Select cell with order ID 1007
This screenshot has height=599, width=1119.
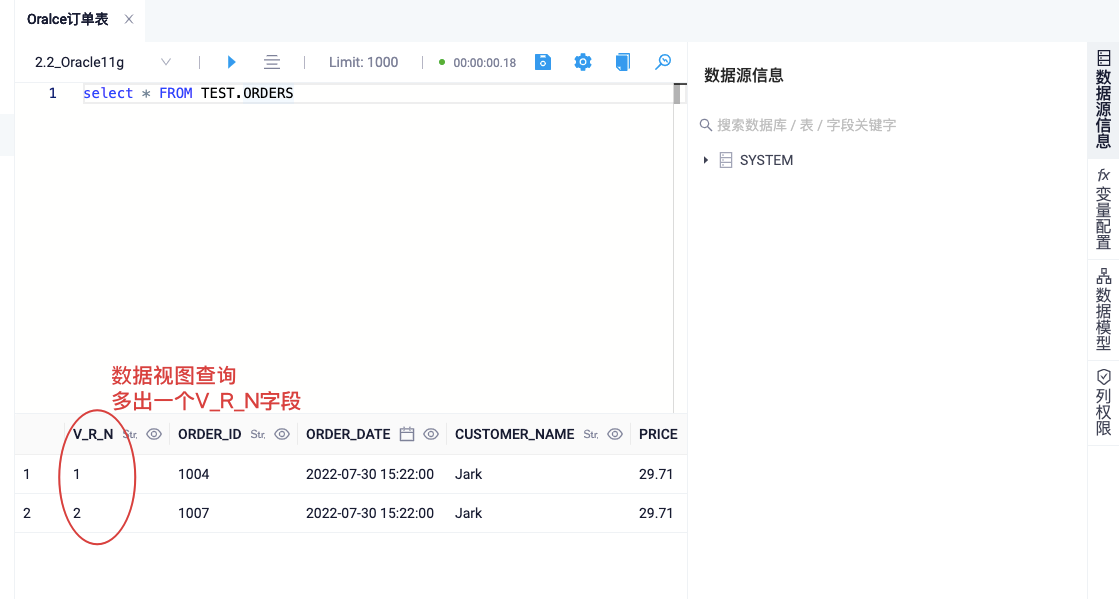pos(193,513)
